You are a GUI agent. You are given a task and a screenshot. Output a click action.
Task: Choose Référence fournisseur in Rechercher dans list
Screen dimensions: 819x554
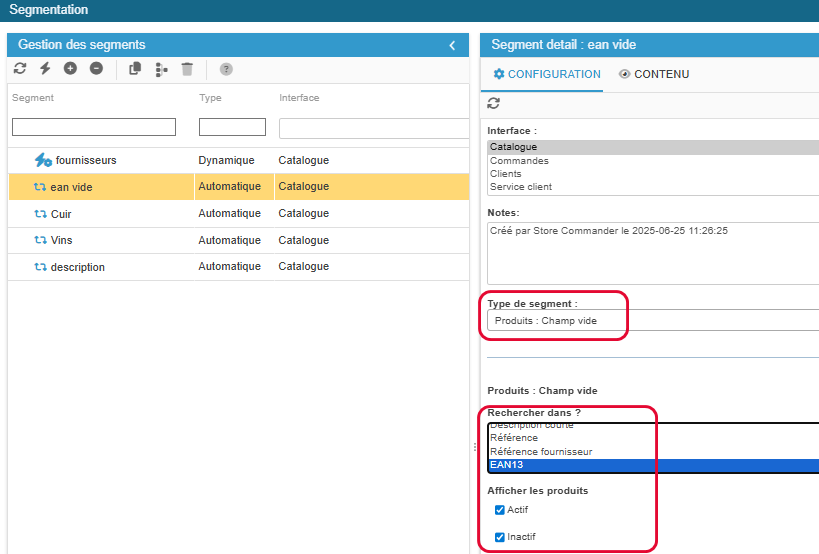(653, 452)
